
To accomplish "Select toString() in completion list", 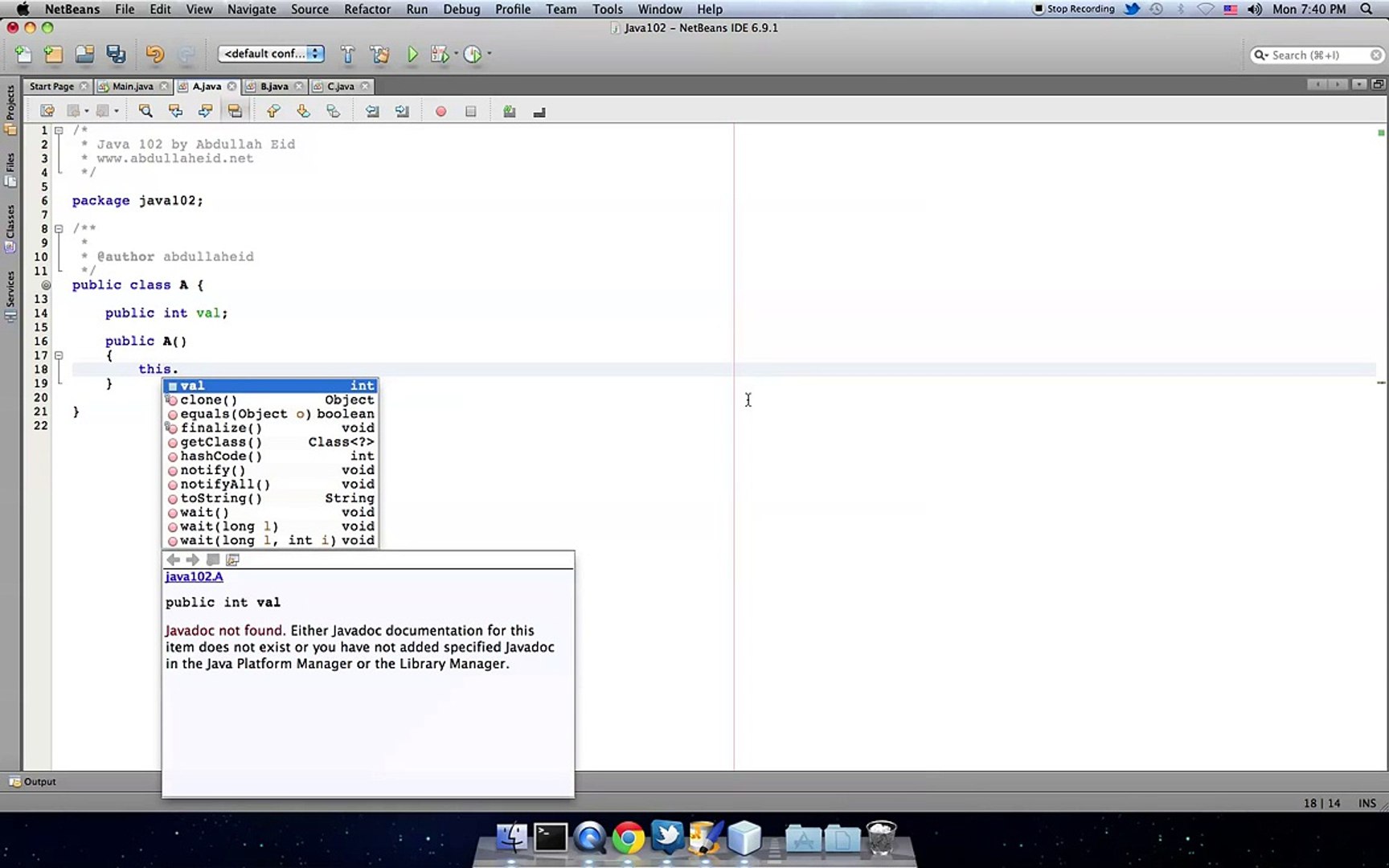I will (271, 498).
